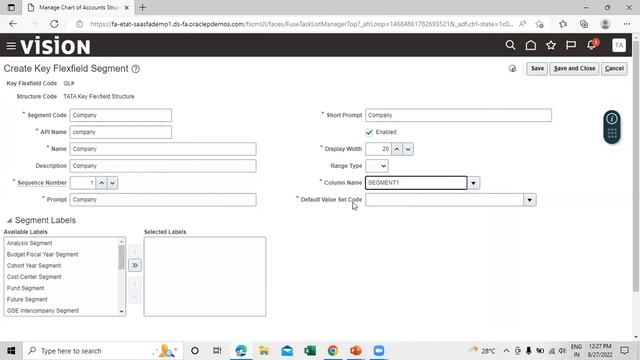This screenshot has width=640, height=360.
Task: Click Save and Close
Action: 574,69
